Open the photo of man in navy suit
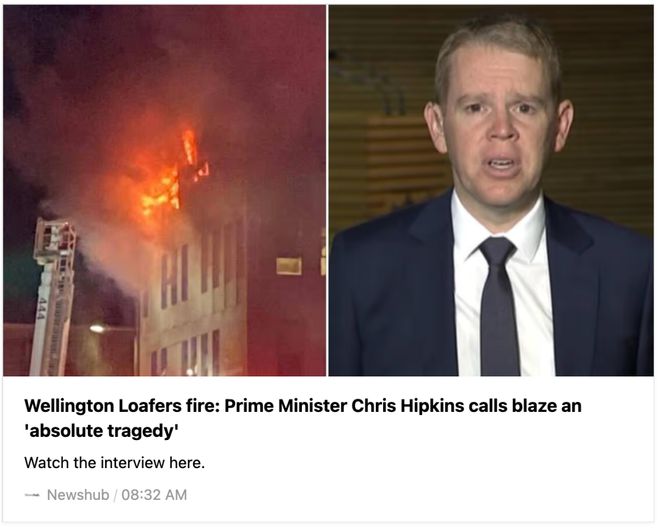This screenshot has height=528, width=660. (x=491, y=190)
